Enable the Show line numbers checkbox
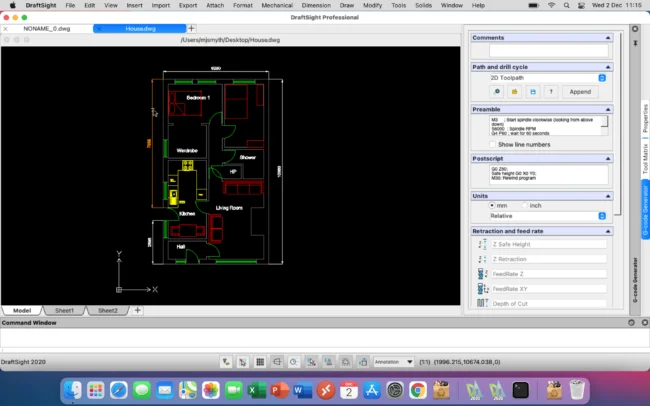This screenshot has width=650, height=406. pyautogui.click(x=491, y=144)
